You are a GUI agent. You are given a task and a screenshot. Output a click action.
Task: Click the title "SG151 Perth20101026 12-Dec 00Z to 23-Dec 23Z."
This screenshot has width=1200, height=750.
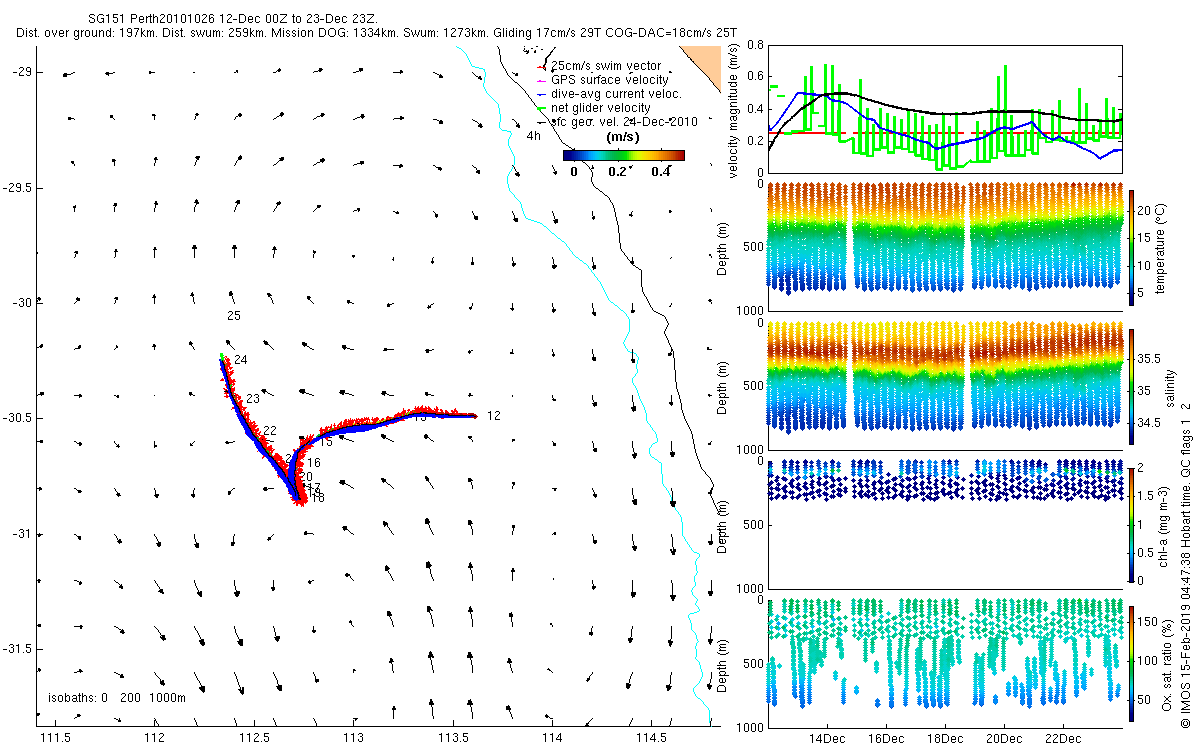[x=232, y=19]
